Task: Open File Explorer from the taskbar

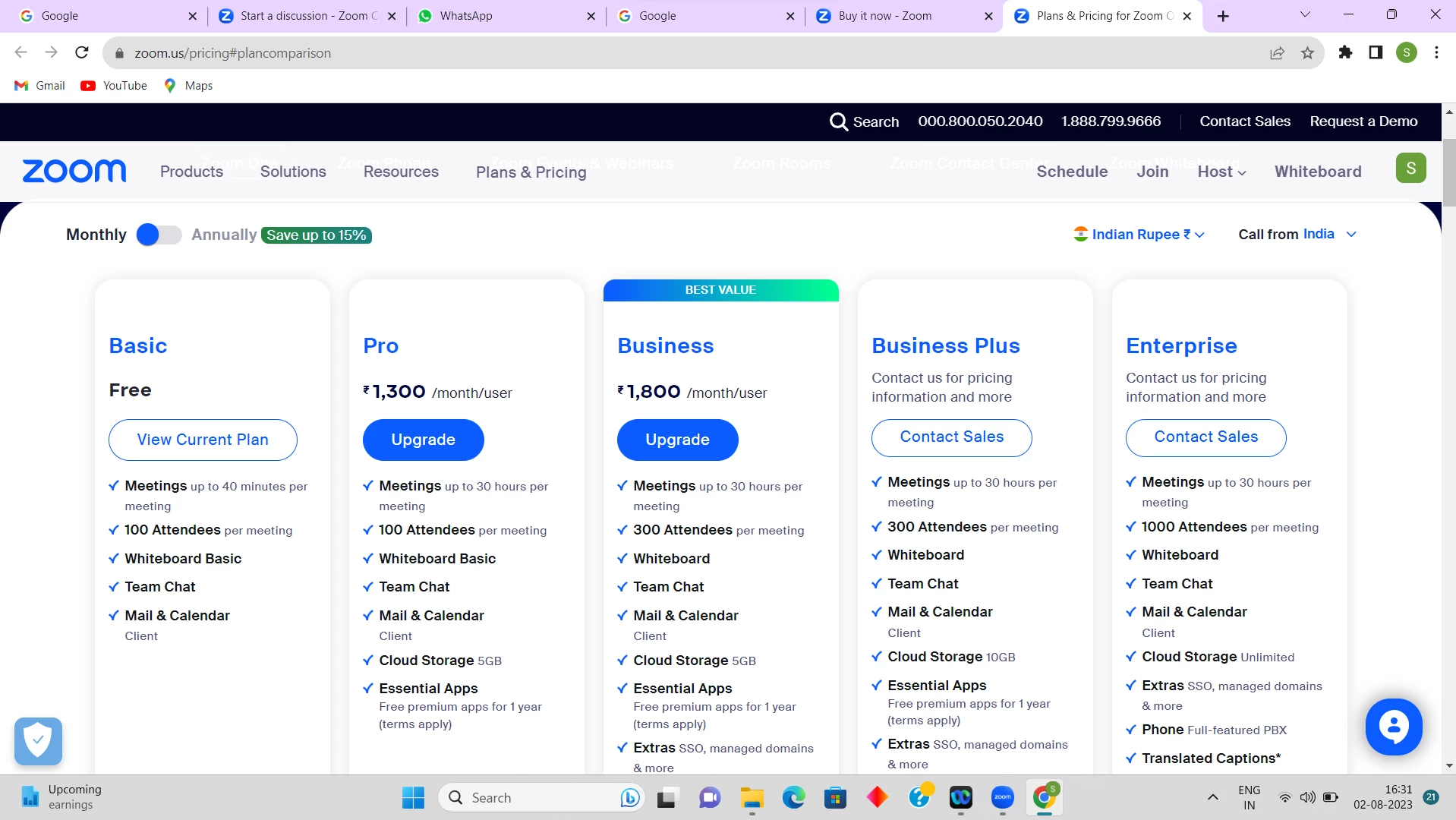Action: pyautogui.click(x=752, y=797)
